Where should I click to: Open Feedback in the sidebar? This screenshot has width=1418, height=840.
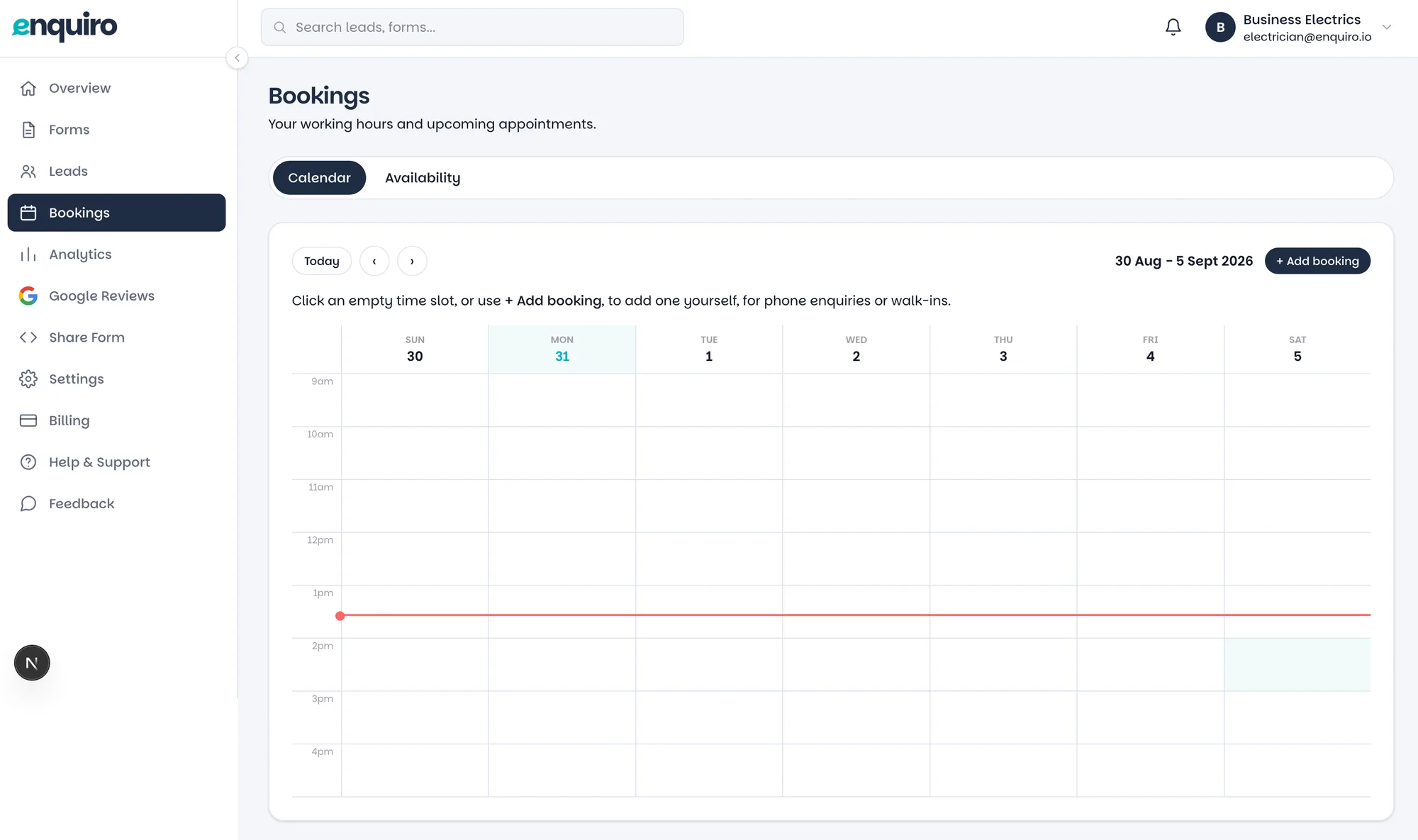(x=116, y=503)
